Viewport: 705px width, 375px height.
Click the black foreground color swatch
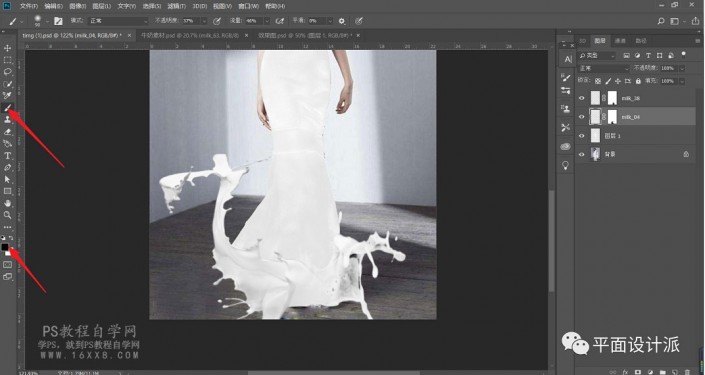point(4,247)
